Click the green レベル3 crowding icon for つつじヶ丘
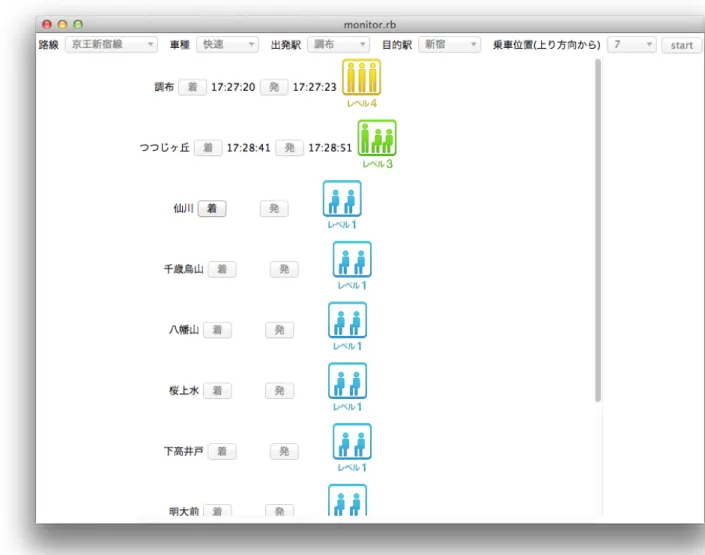This screenshot has height=555, width=705. coord(377,138)
